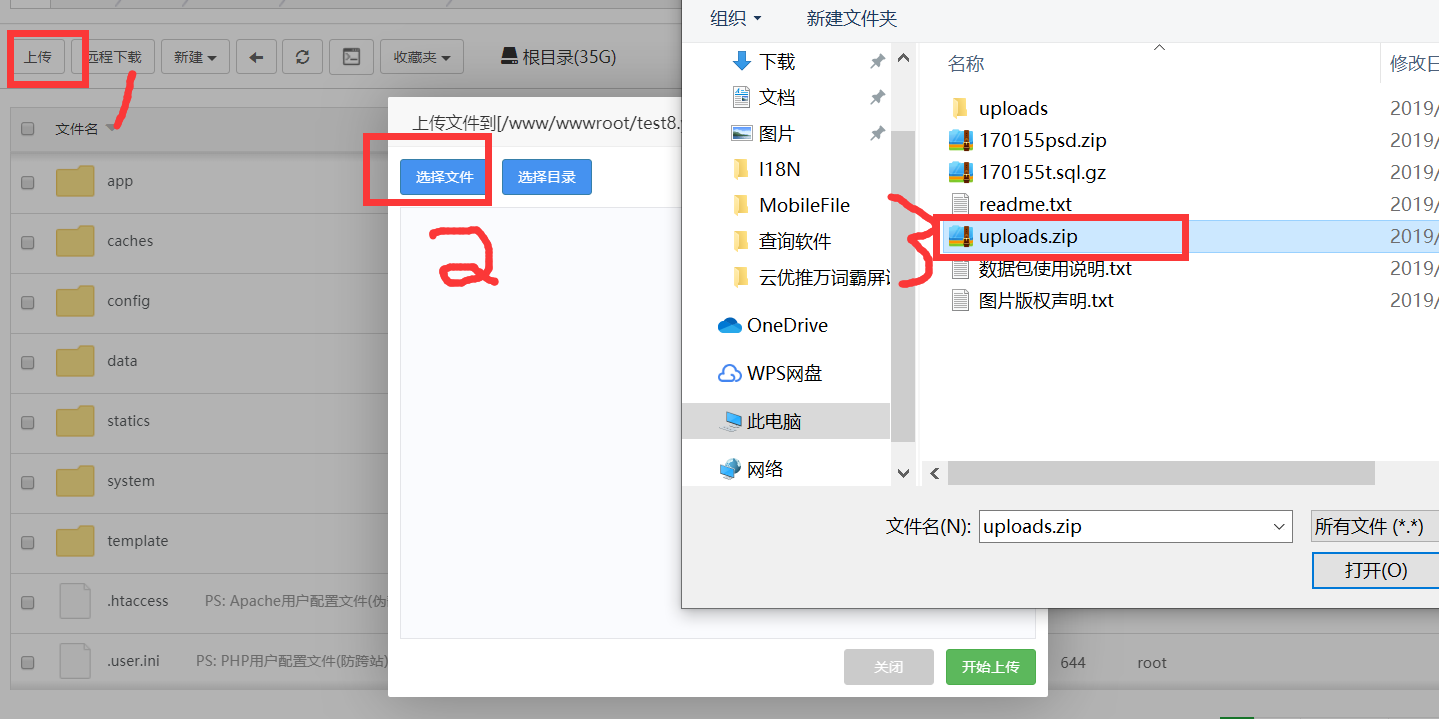Click the horizontal scrollbar in file list

click(1161, 473)
